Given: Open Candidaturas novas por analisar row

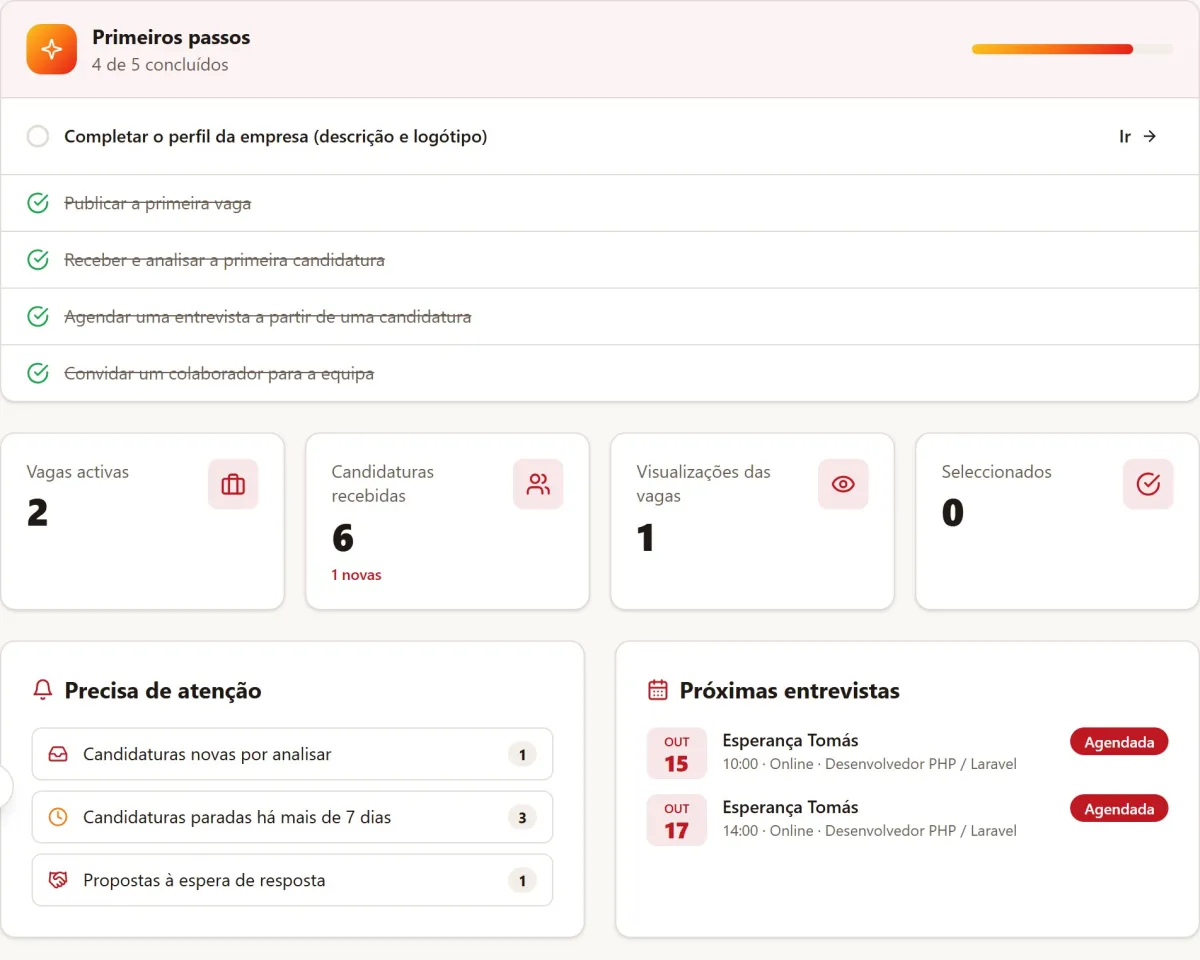Looking at the screenshot, I should pos(292,754).
